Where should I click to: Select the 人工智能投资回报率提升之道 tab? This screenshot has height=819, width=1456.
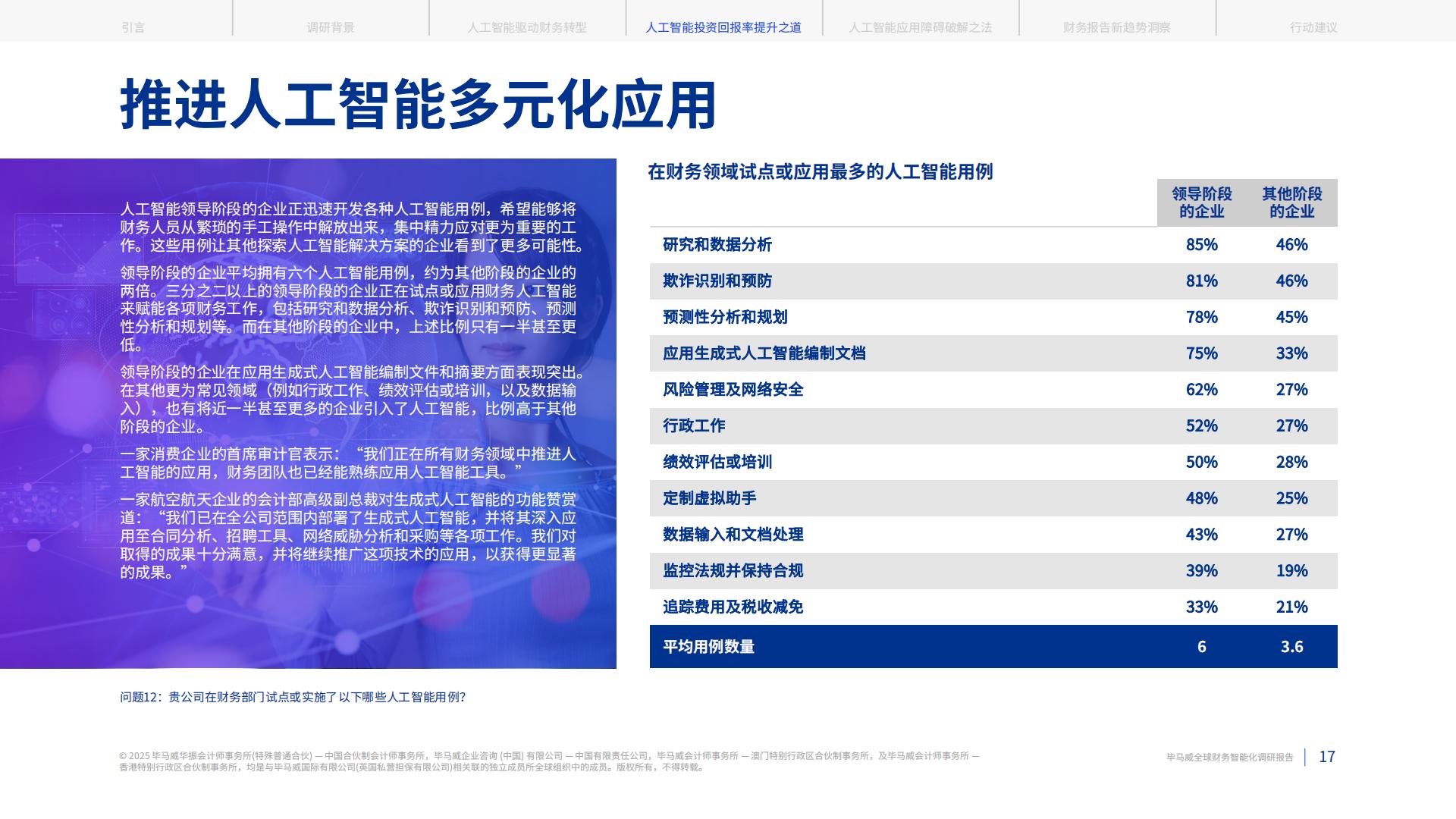pos(723,27)
